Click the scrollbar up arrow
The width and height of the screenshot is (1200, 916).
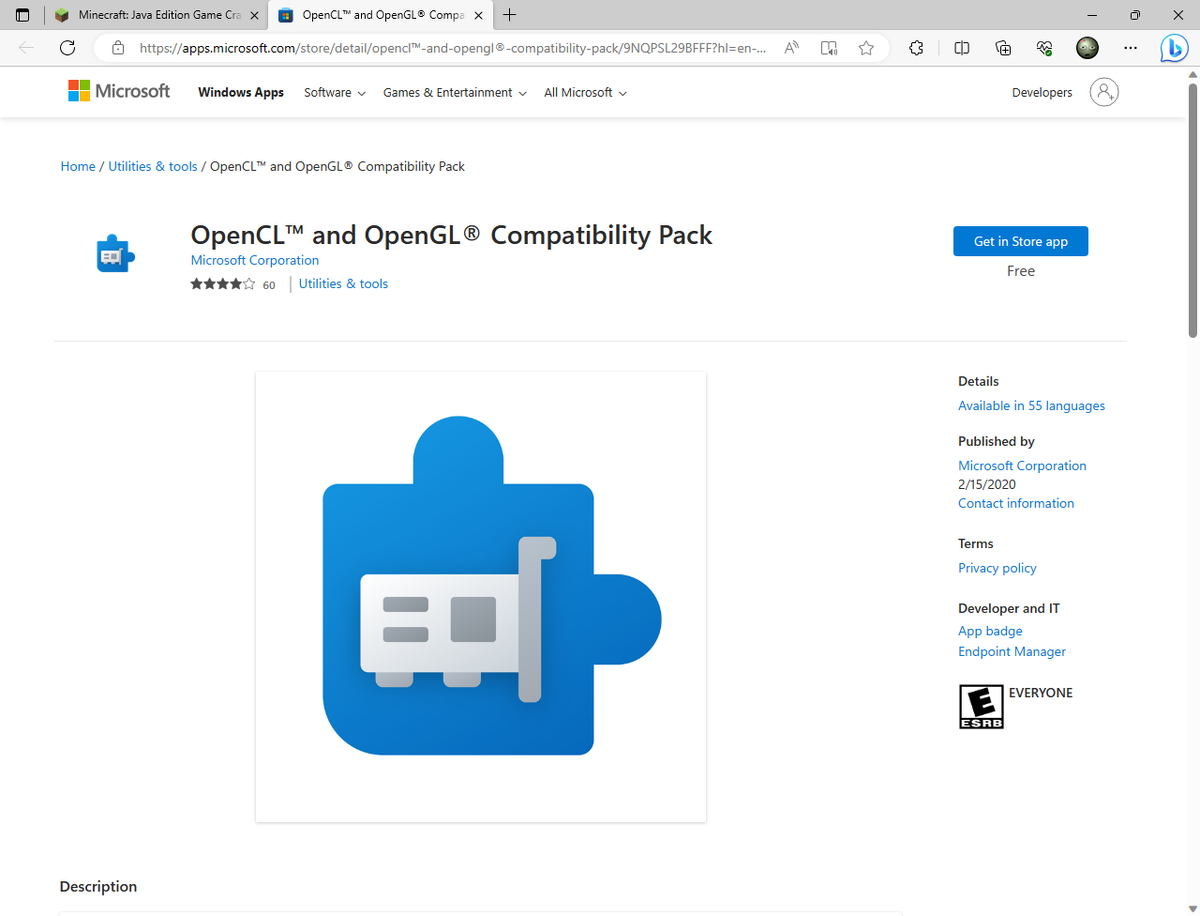pos(1192,75)
